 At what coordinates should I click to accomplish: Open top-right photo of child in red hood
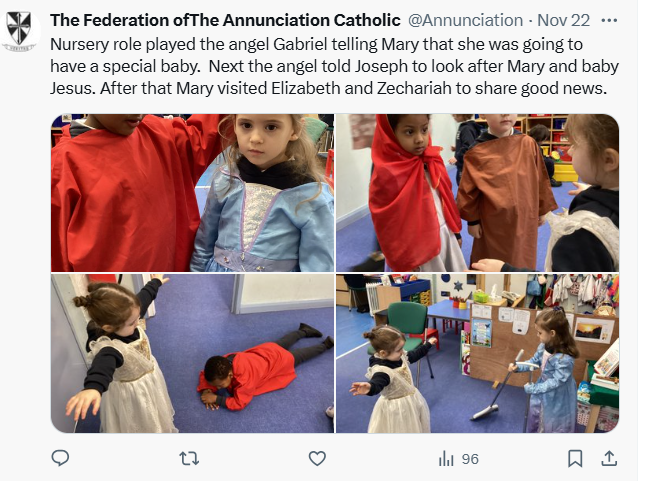[x=477, y=193]
